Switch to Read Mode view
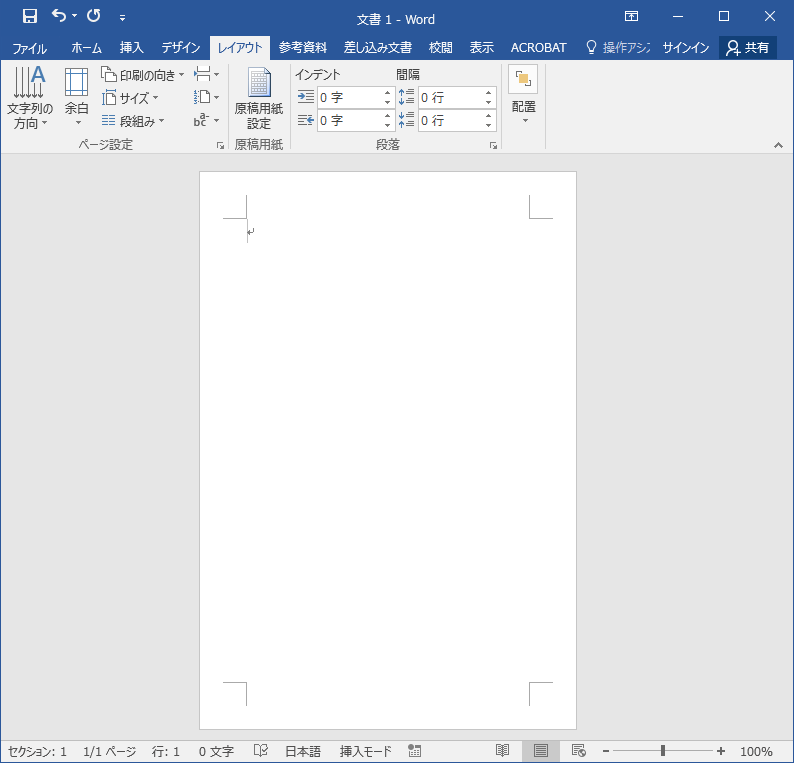Image resolution: width=794 pixels, height=763 pixels. (503, 751)
